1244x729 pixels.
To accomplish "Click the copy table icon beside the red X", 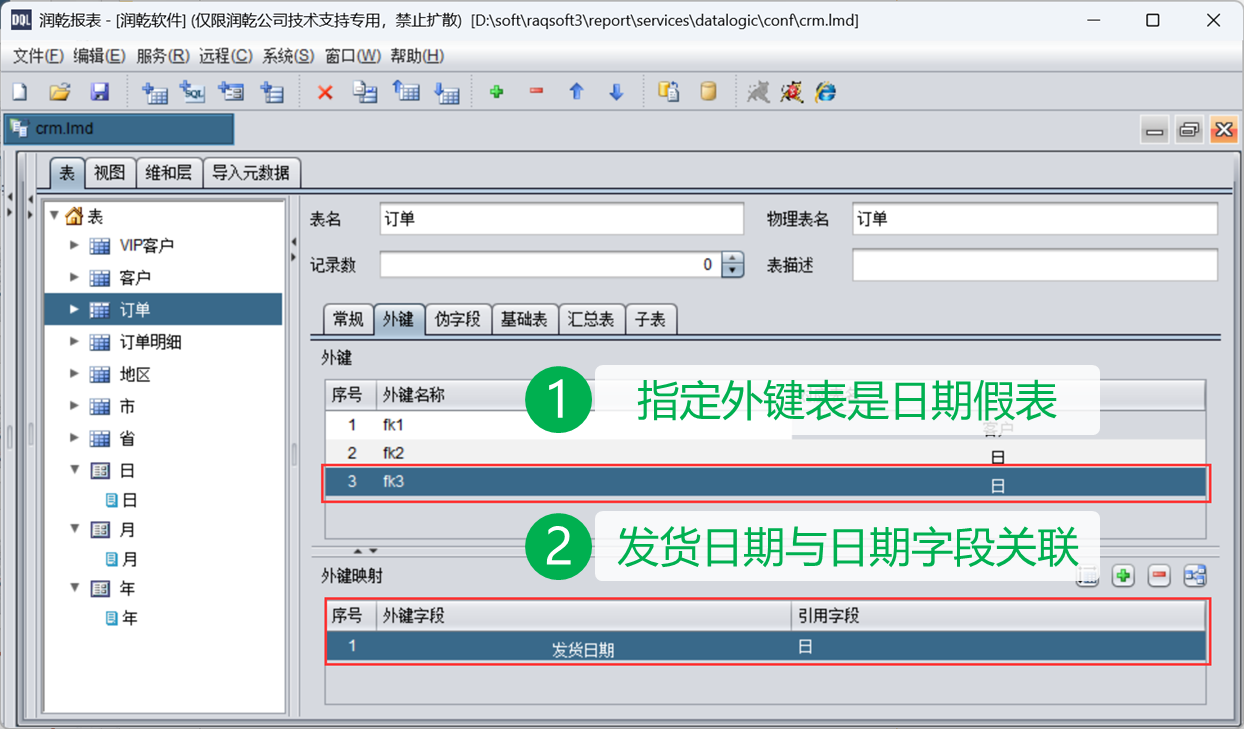I will (x=365, y=92).
